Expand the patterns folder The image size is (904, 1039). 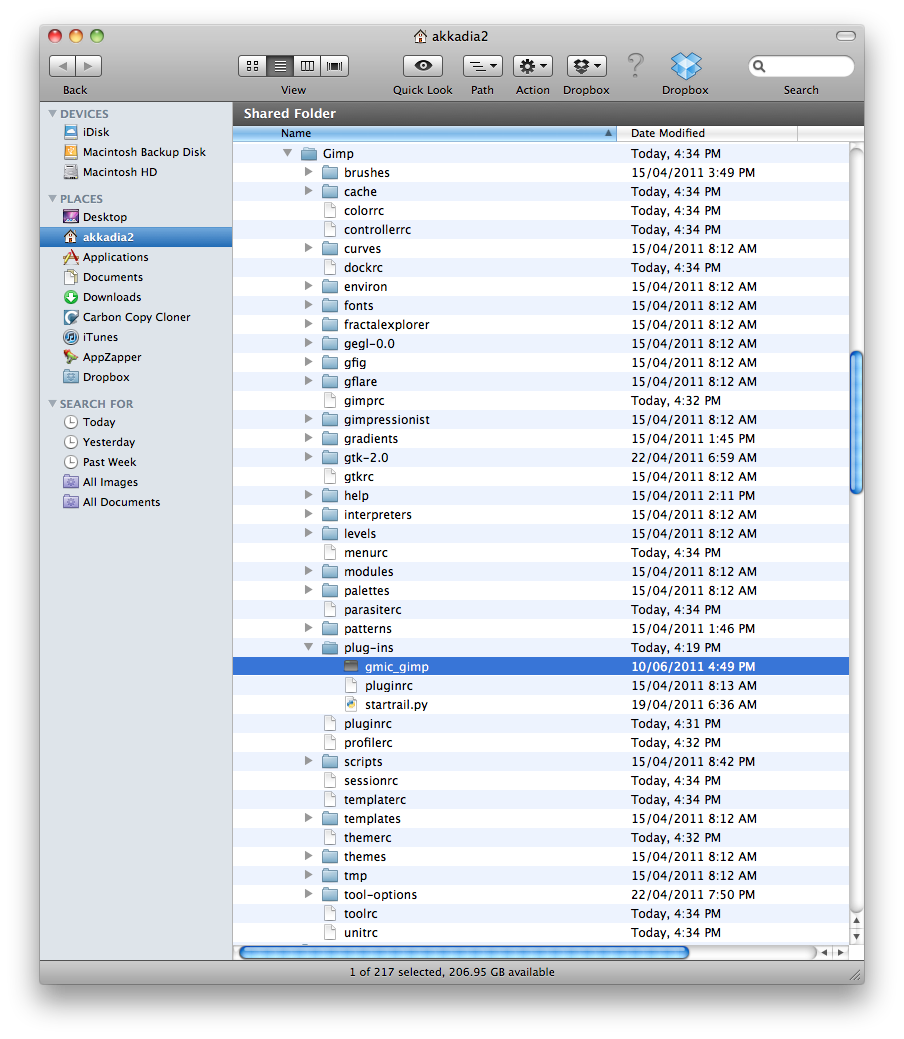coord(308,628)
